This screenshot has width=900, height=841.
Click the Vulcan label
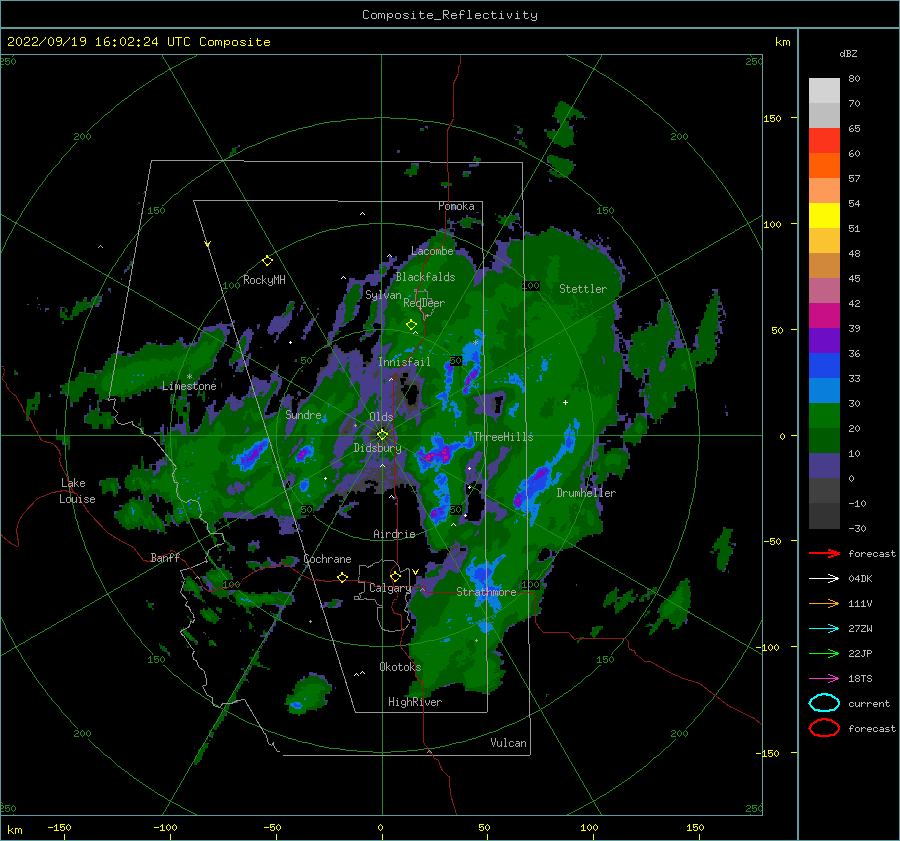tap(508, 743)
